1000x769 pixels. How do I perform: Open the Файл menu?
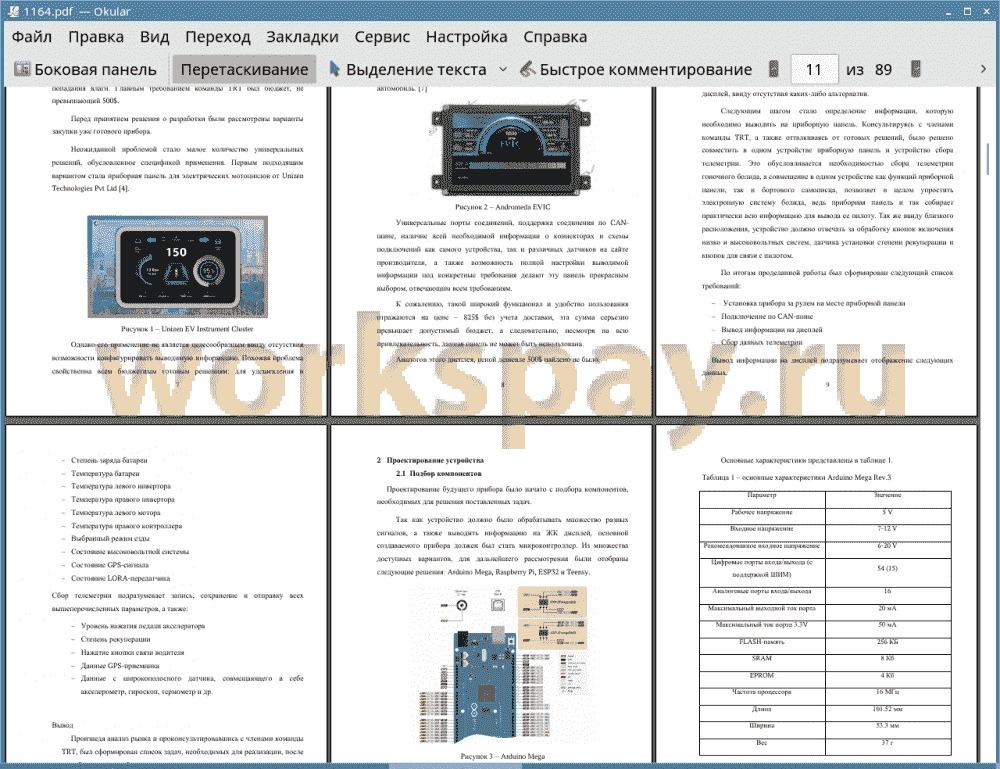[32, 37]
